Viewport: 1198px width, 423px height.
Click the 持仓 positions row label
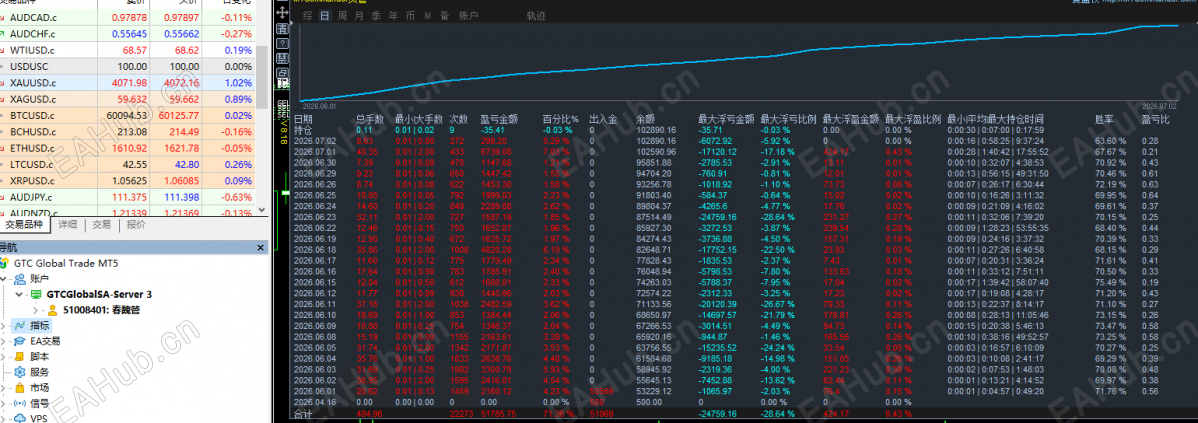303,130
